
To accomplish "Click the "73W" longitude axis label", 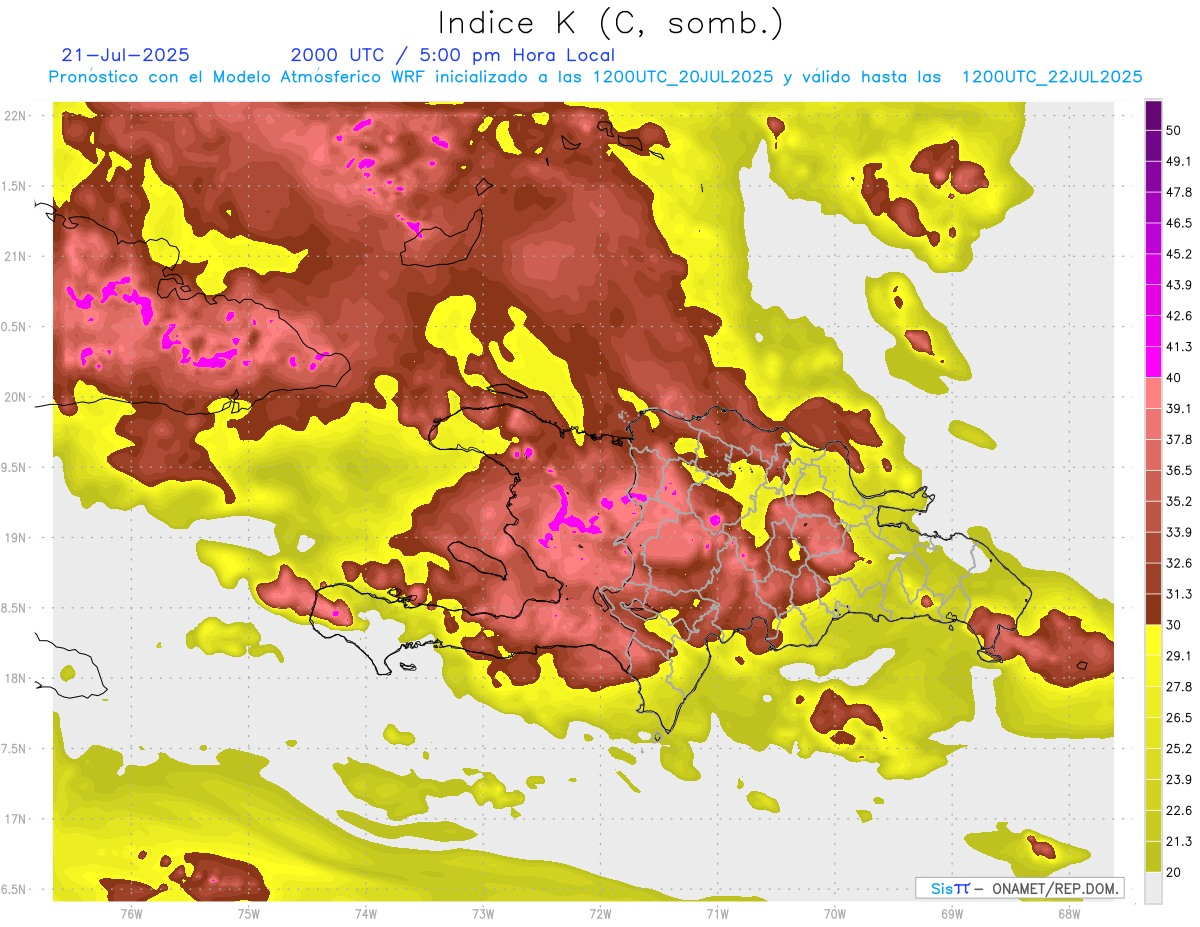I will point(483,913).
